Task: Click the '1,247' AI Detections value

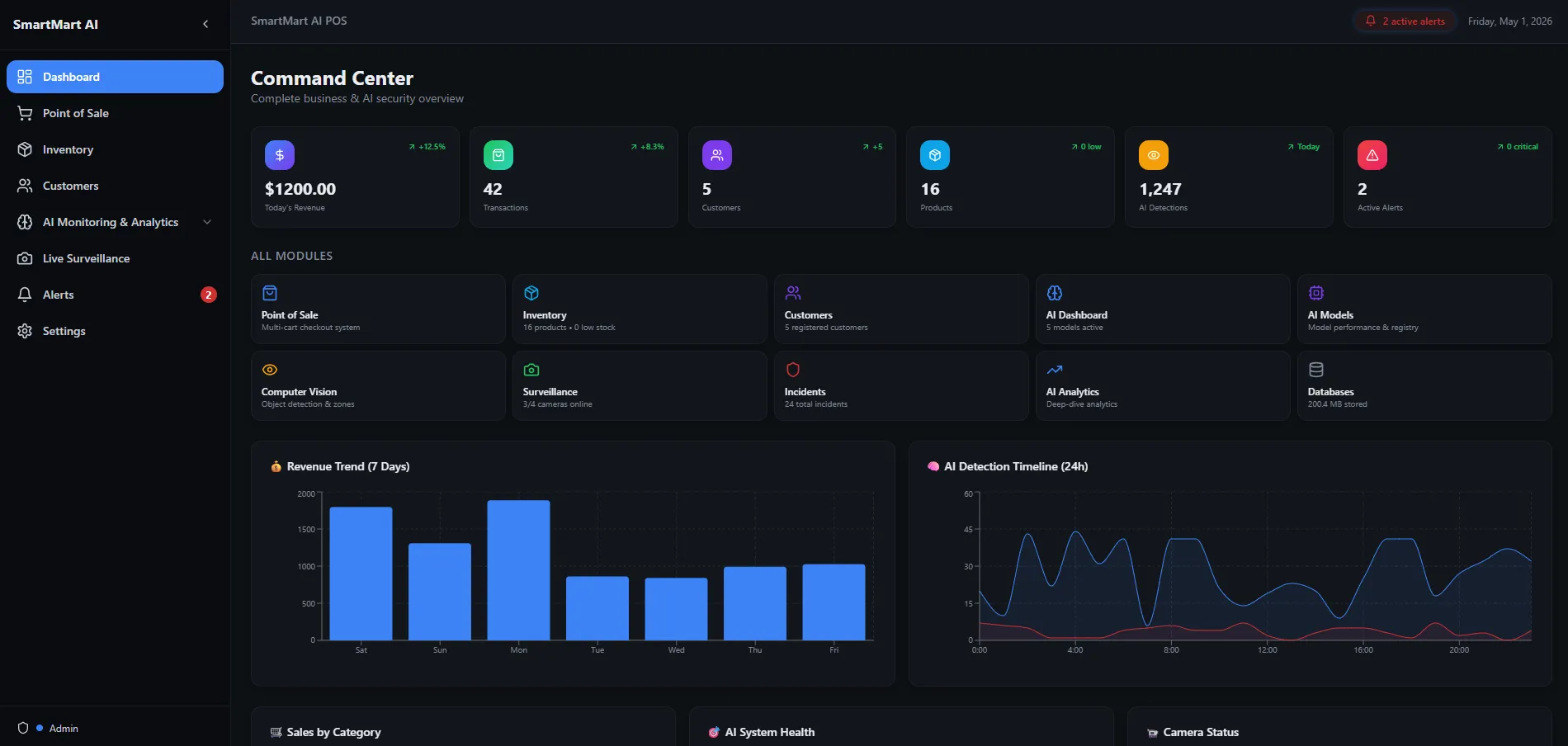Action: (x=1159, y=189)
